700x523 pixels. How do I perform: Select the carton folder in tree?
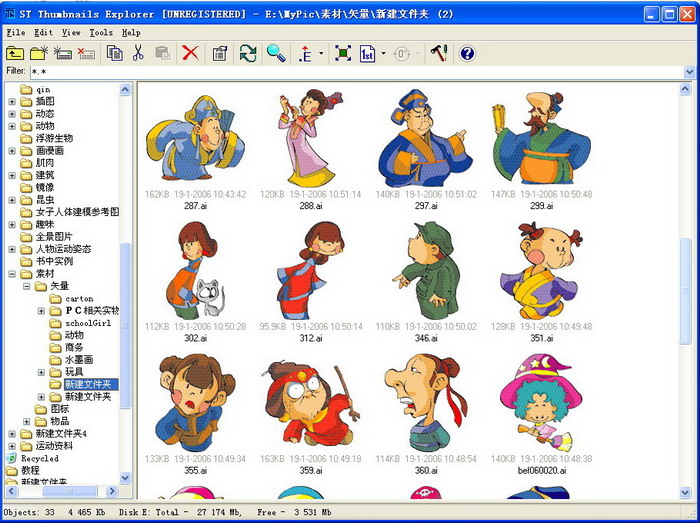pos(79,299)
